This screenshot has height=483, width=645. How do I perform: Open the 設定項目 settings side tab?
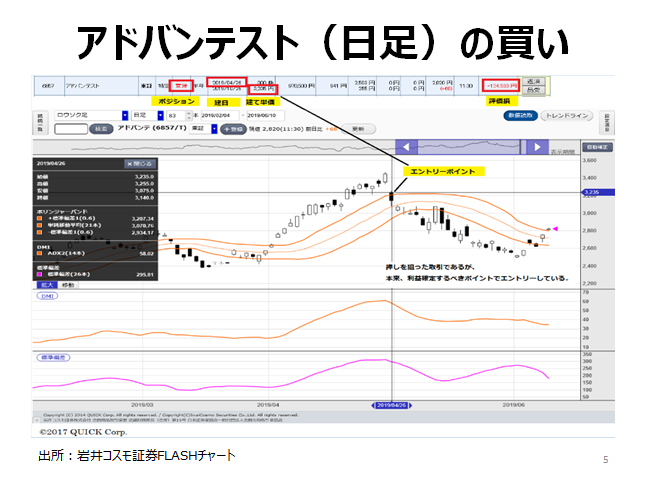pos(607,123)
